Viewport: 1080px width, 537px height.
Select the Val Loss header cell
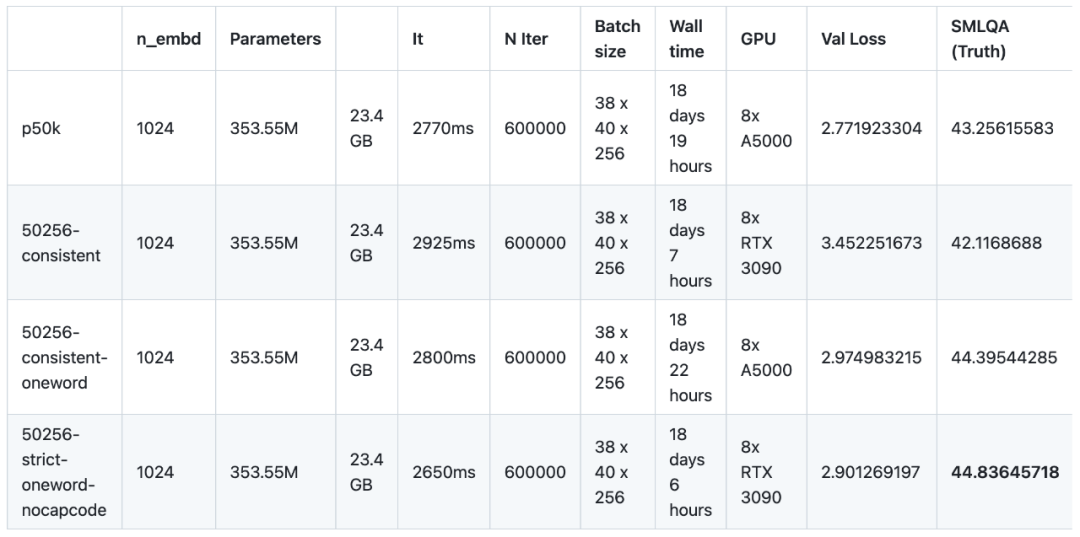(853, 39)
